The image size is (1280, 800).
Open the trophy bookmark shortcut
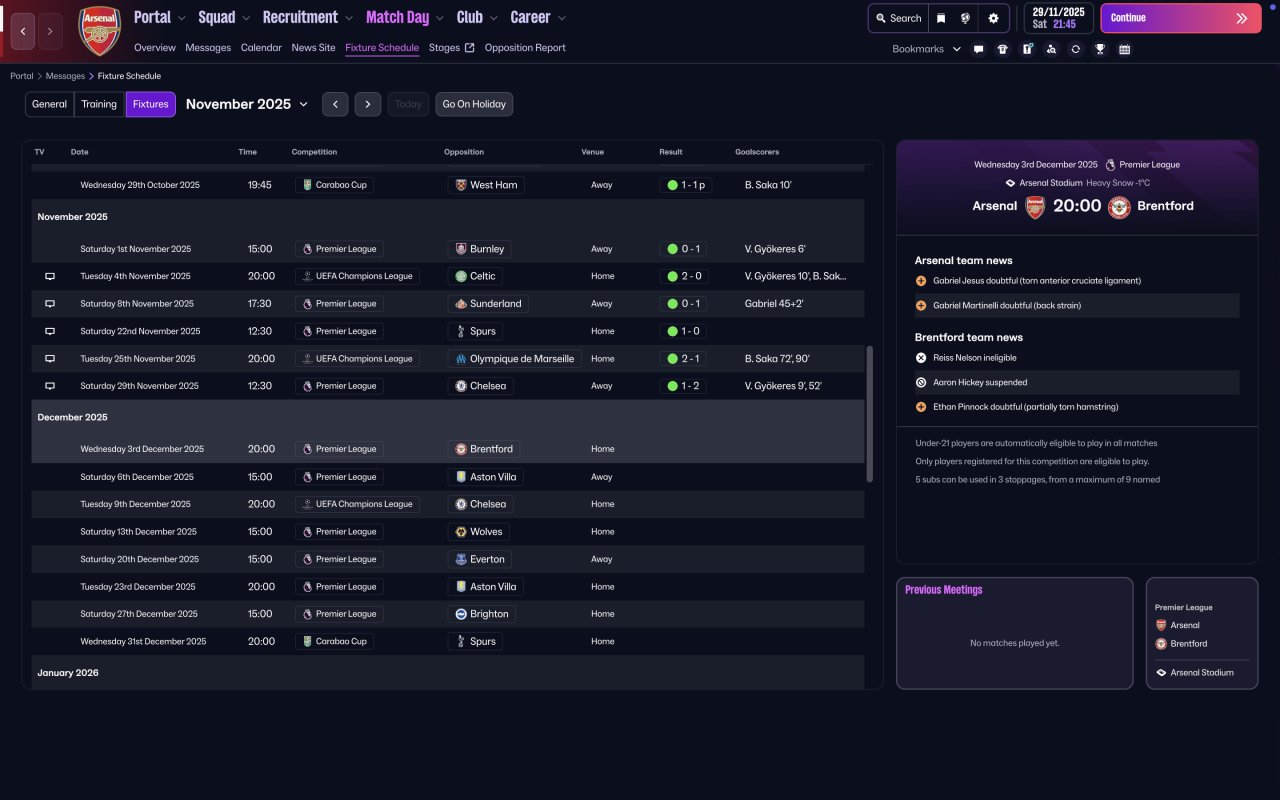[1100, 49]
